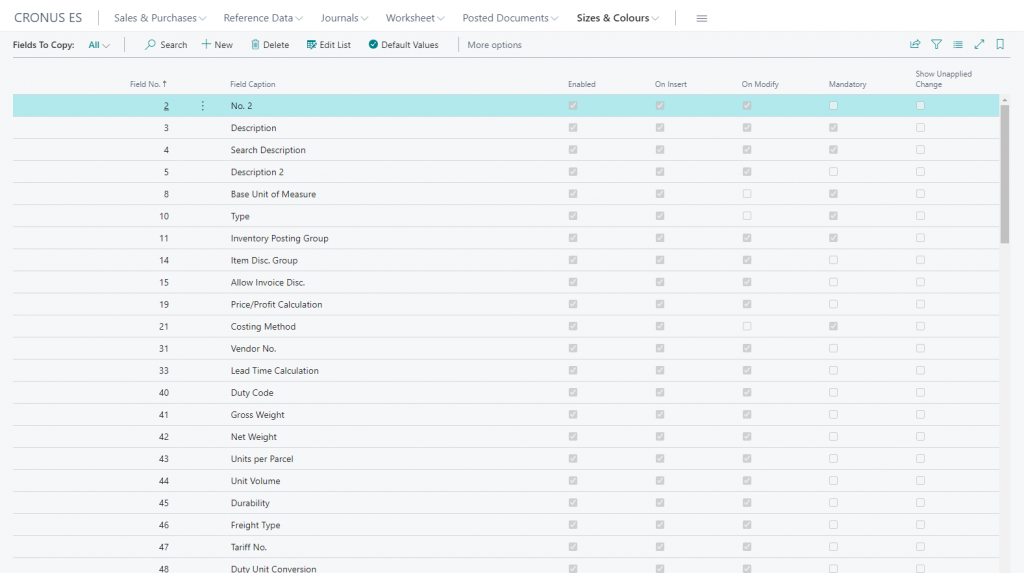Toggle On Insert checkbox for Type
The height and width of the screenshot is (573, 1024).
(x=660, y=216)
